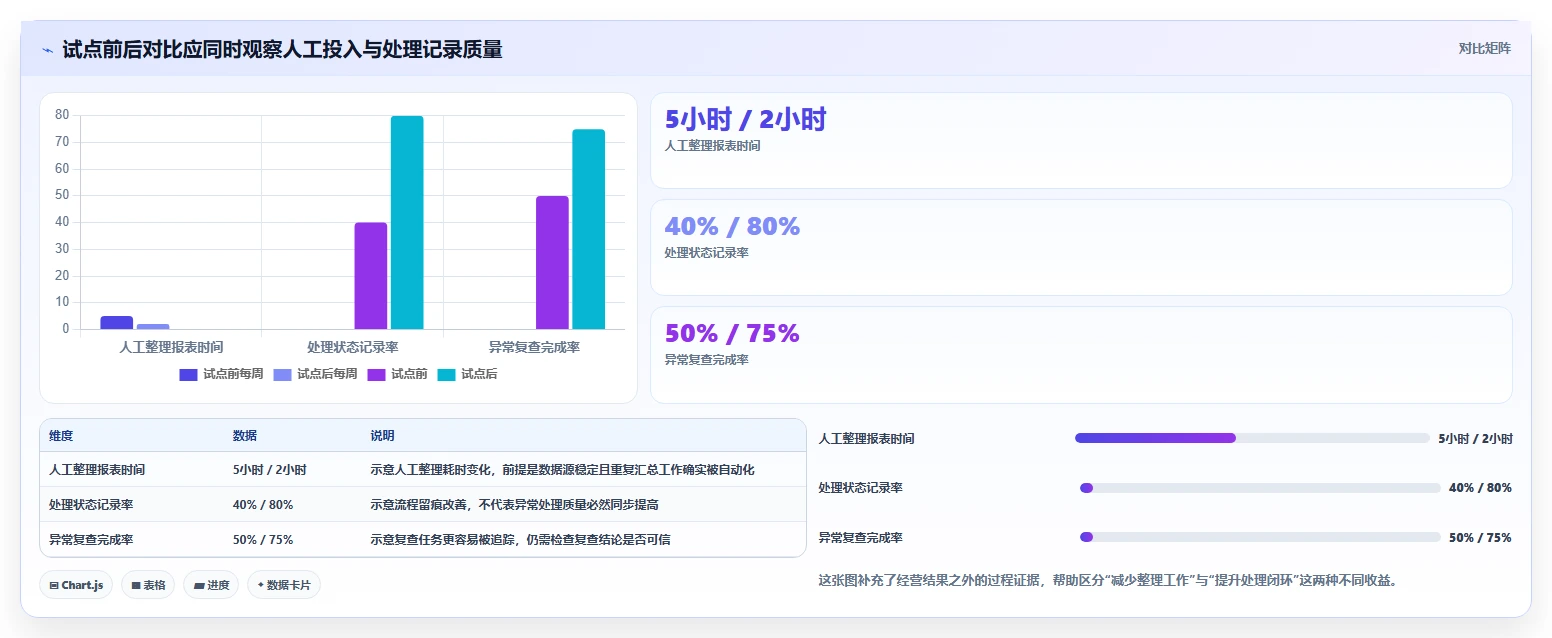This screenshot has height=638, width=1552.
Task: Click the card title 试点前后对比应同时观察人工投入与处理记录质量
Action: click(x=282, y=49)
